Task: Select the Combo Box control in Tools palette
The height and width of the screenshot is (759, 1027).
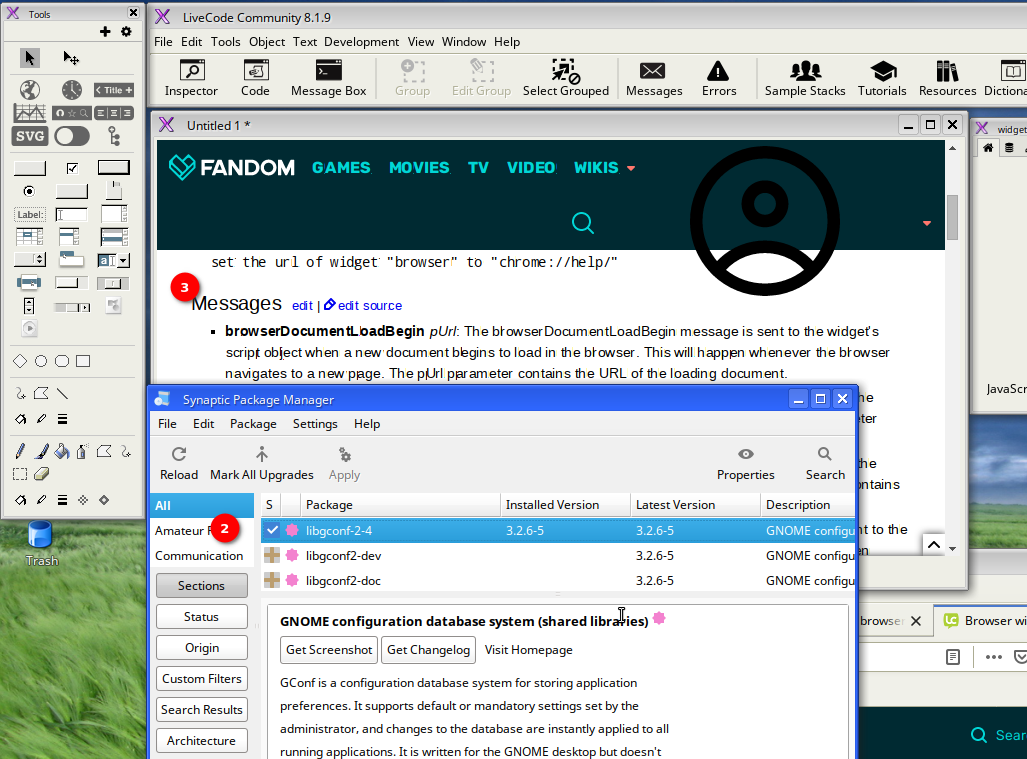Action: click(114, 260)
